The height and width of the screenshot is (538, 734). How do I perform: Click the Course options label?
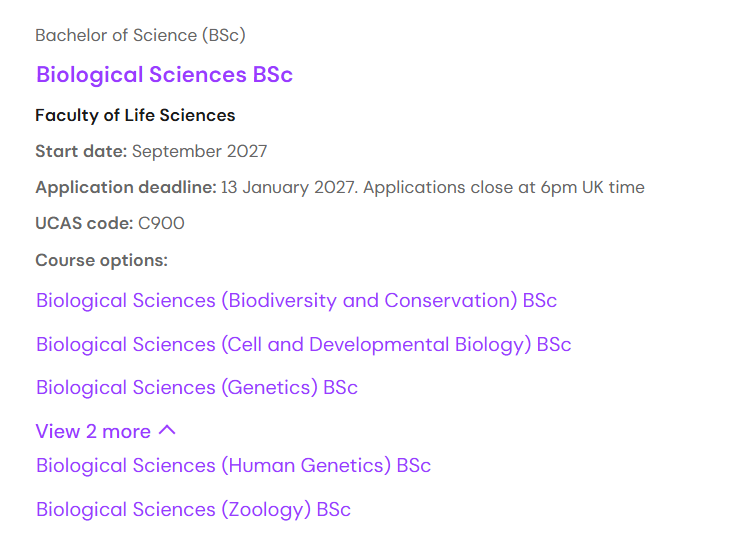pos(101,260)
